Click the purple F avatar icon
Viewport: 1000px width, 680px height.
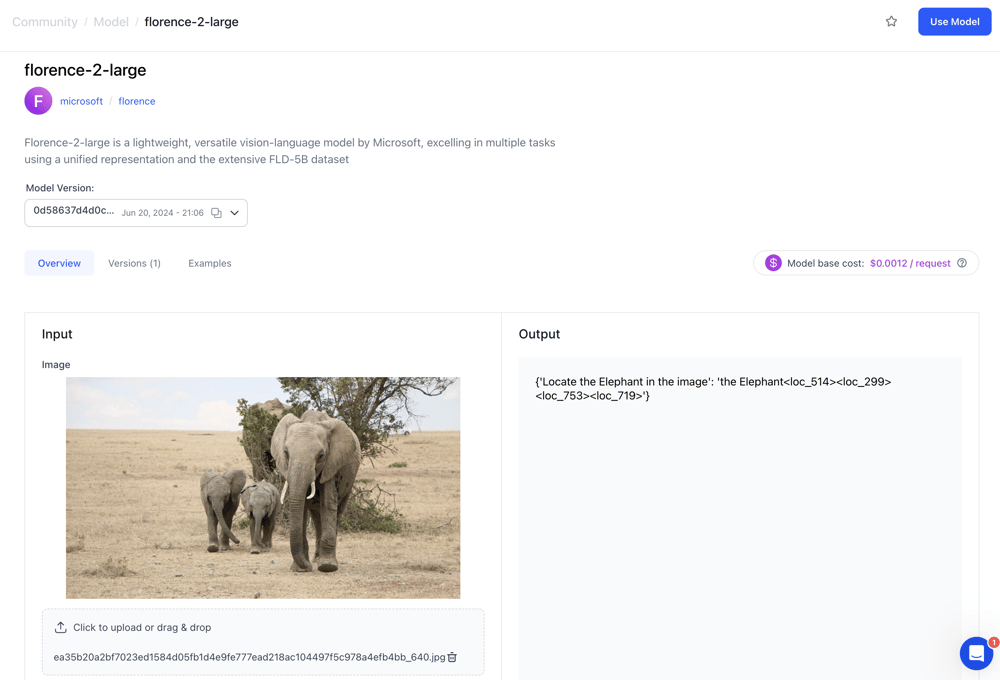tap(38, 101)
